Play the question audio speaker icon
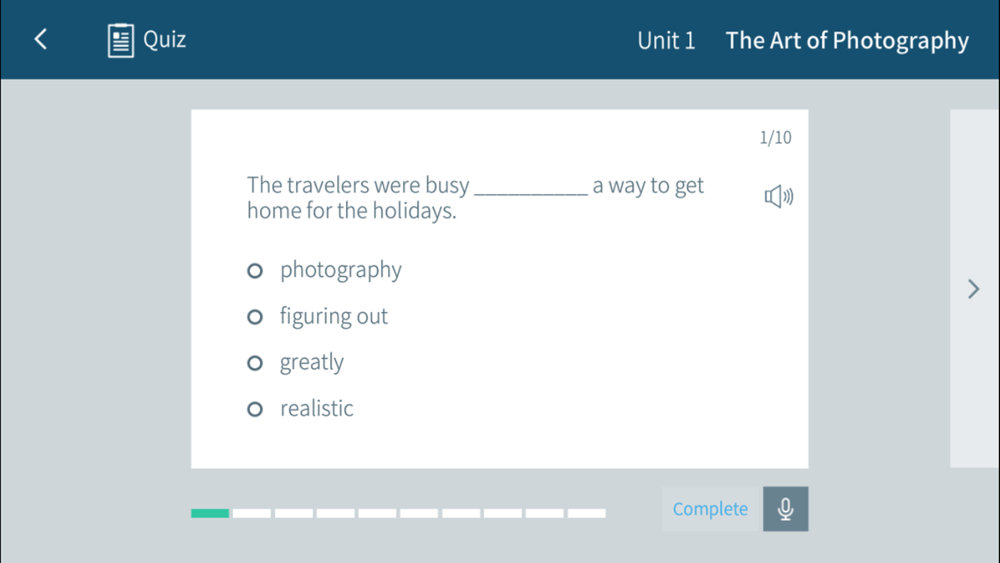 click(778, 196)
